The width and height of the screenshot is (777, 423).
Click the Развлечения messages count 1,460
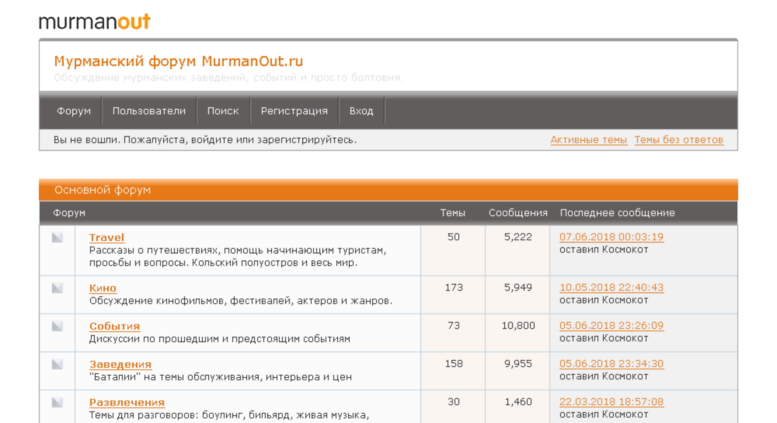click(518, 402)
